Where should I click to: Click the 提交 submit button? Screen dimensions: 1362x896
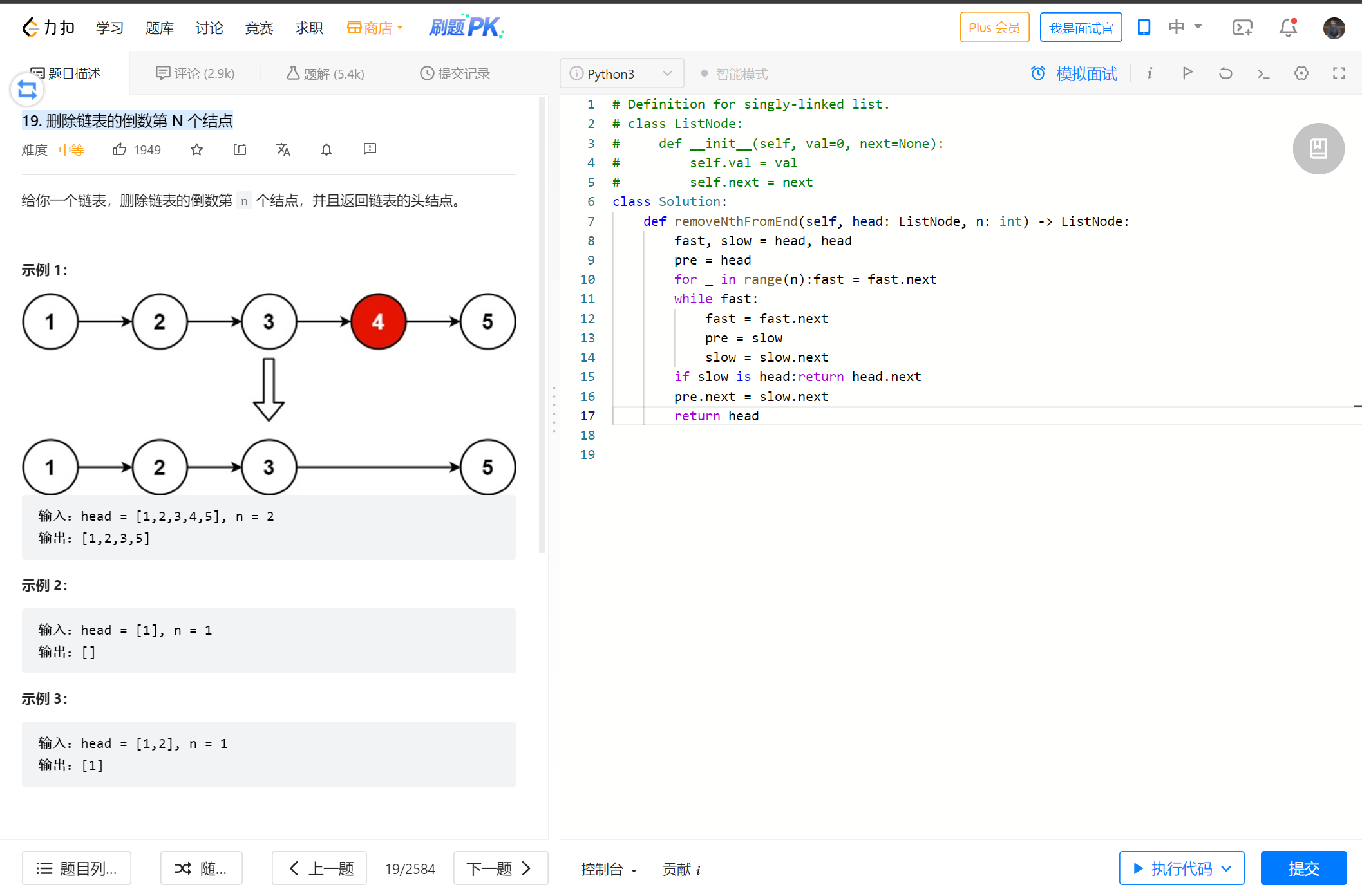1303,869
